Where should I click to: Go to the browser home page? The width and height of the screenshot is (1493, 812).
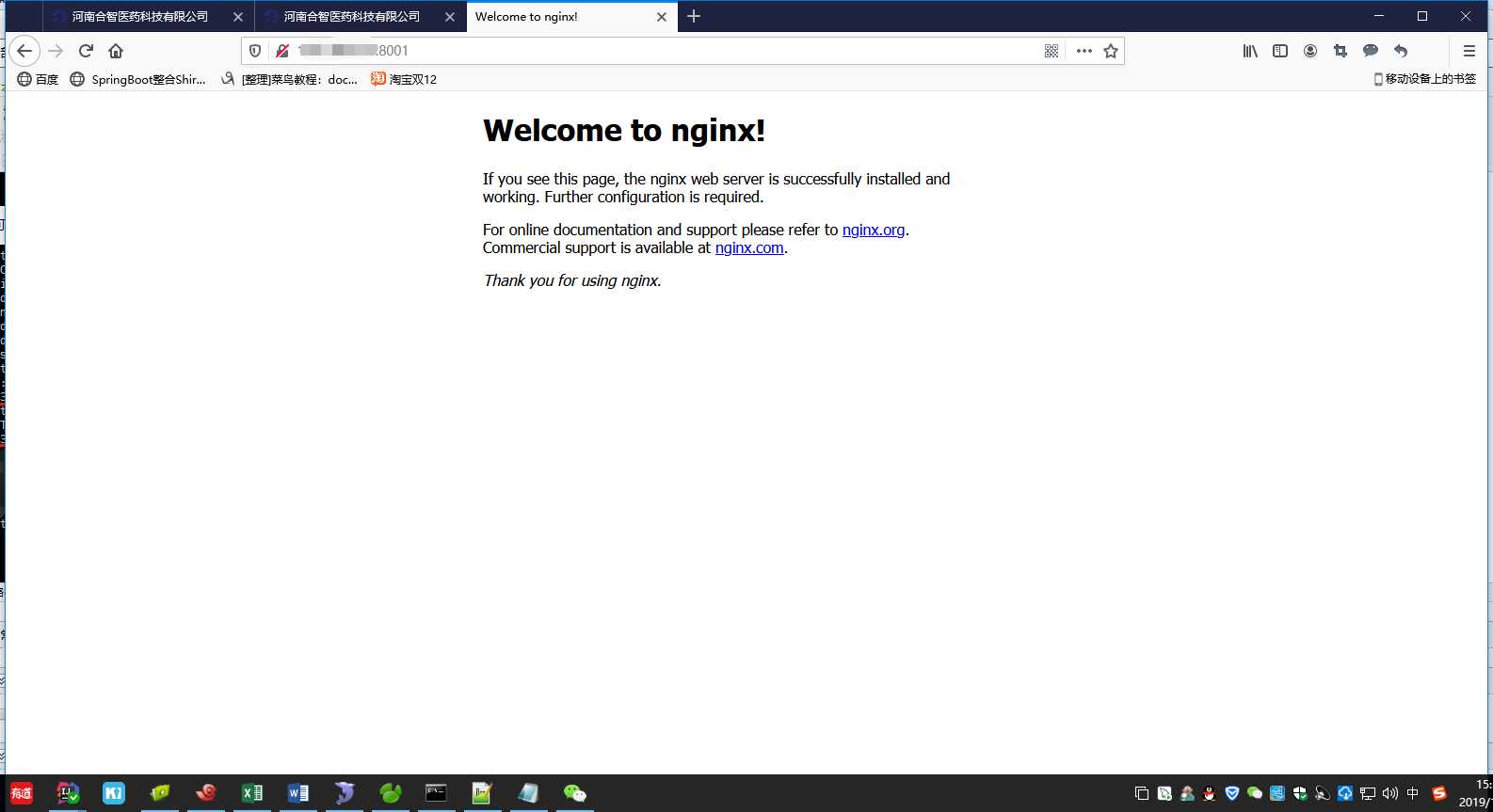(x=116, y=51)
